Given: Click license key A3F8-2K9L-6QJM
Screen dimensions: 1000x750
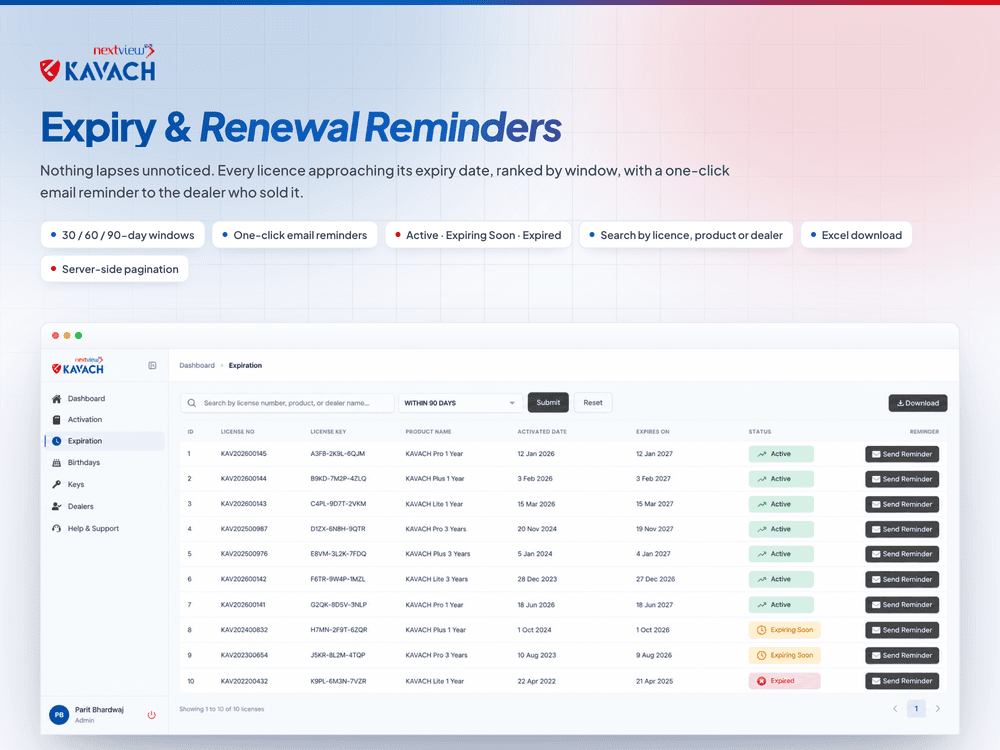Looking at the screenshot, I should point(337,454).
